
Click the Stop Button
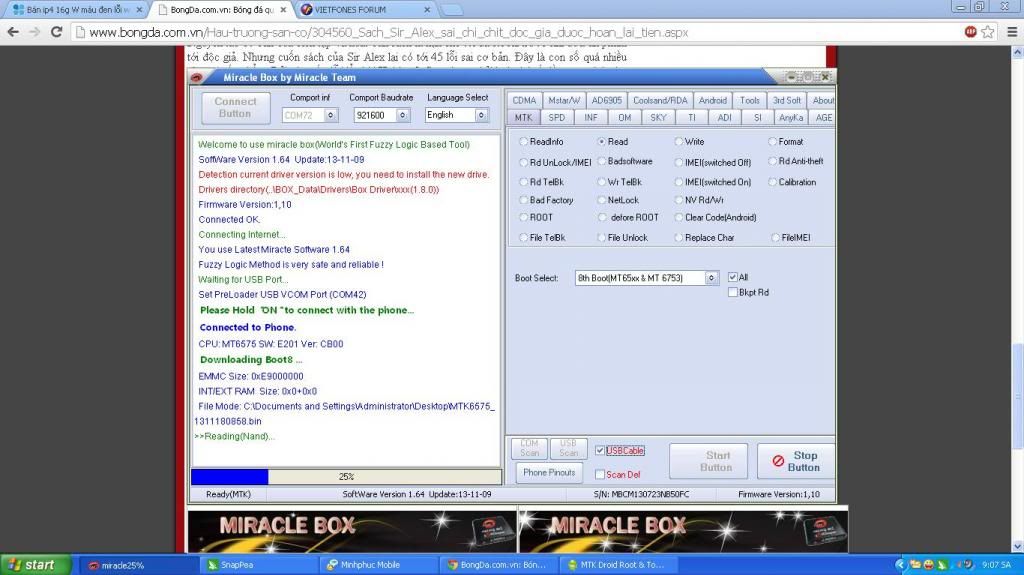pyautogui.click(x=795, y=461)
